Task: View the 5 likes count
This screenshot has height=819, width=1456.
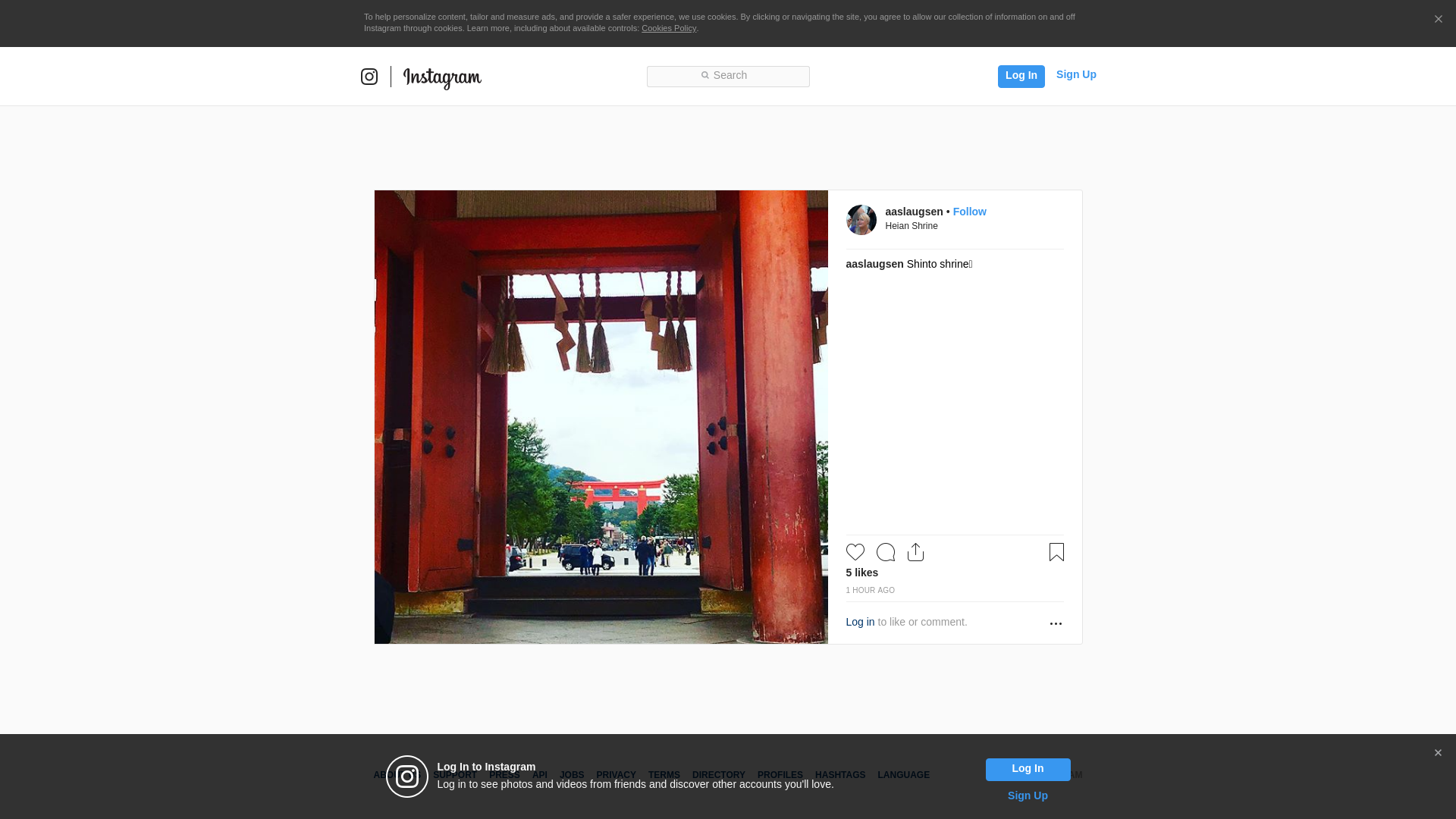Action: tap(862, 573)
